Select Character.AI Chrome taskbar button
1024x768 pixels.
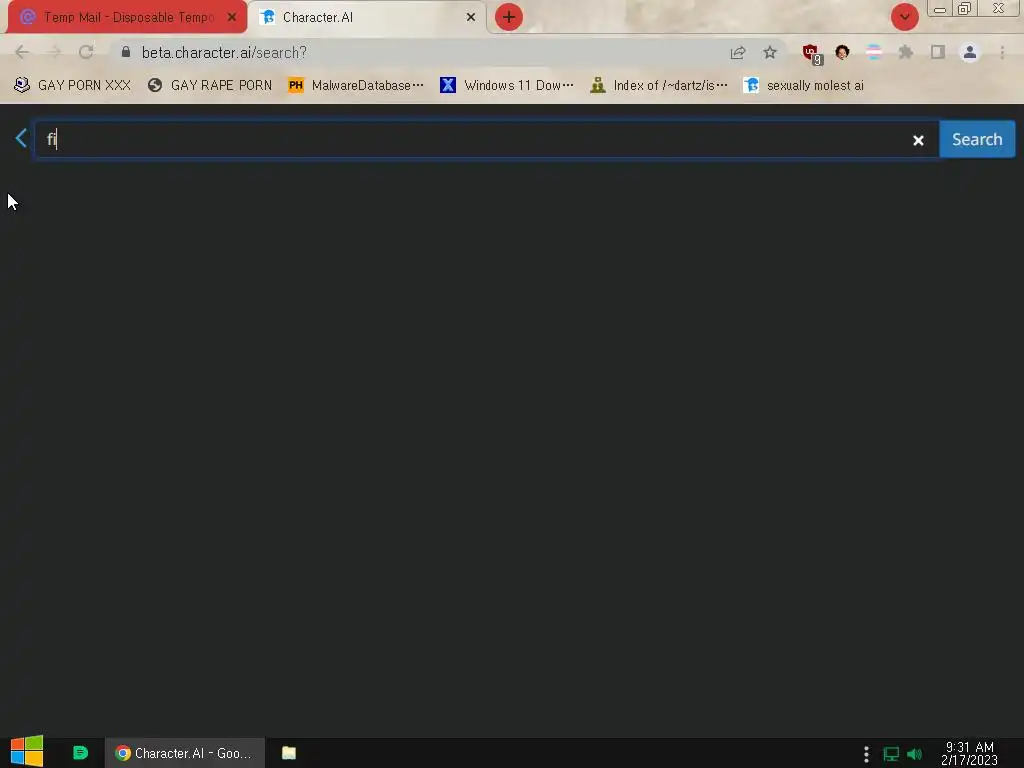point(185,753)
